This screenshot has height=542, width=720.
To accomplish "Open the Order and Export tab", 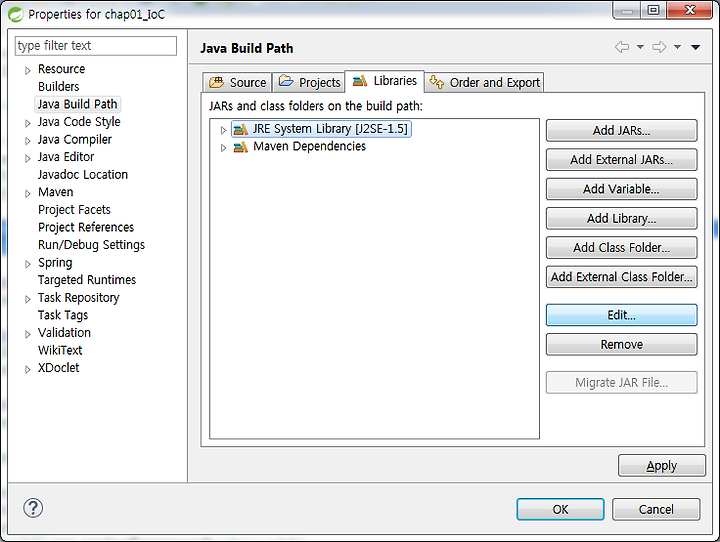I will pyautogui.click(x=484, y=83).
